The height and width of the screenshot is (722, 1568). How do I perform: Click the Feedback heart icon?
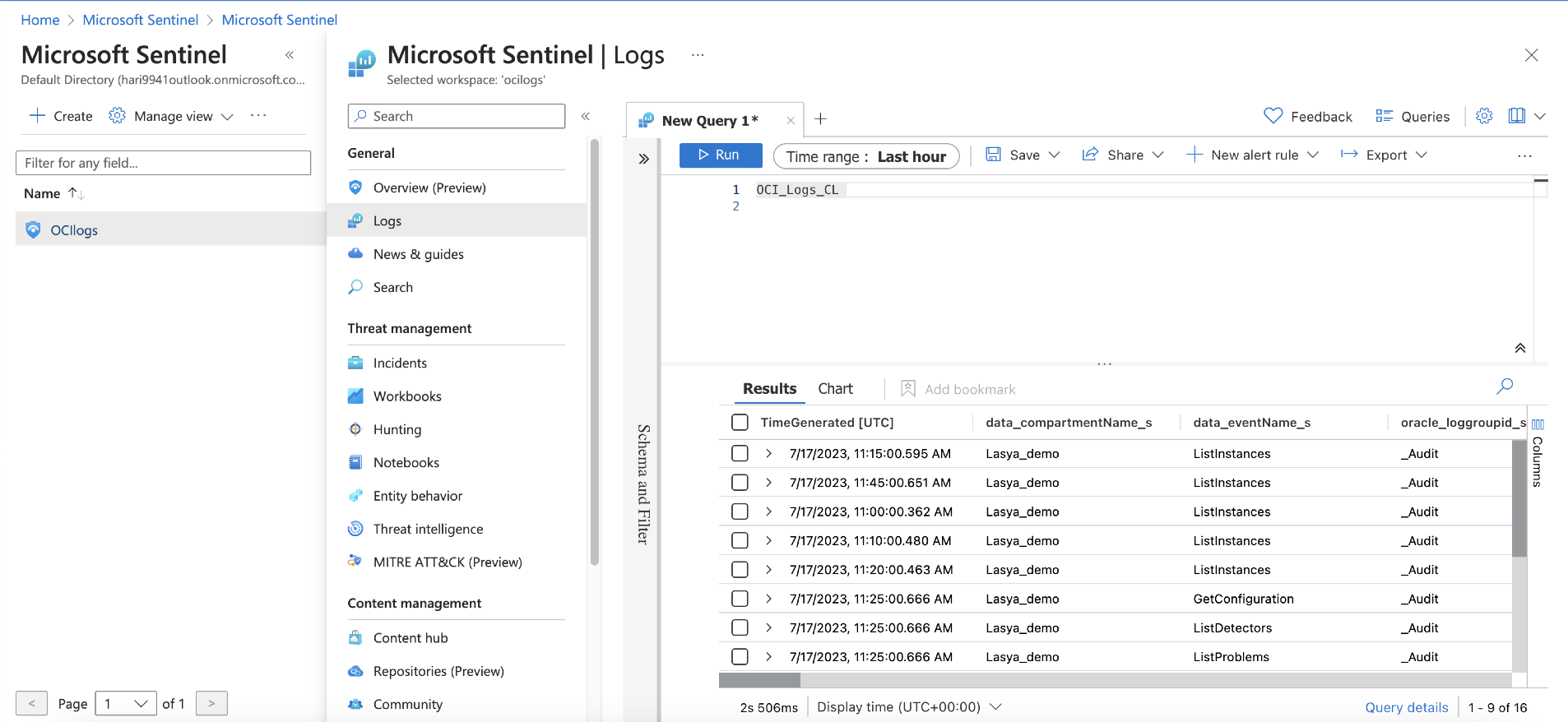click(x=1273, y=116)
